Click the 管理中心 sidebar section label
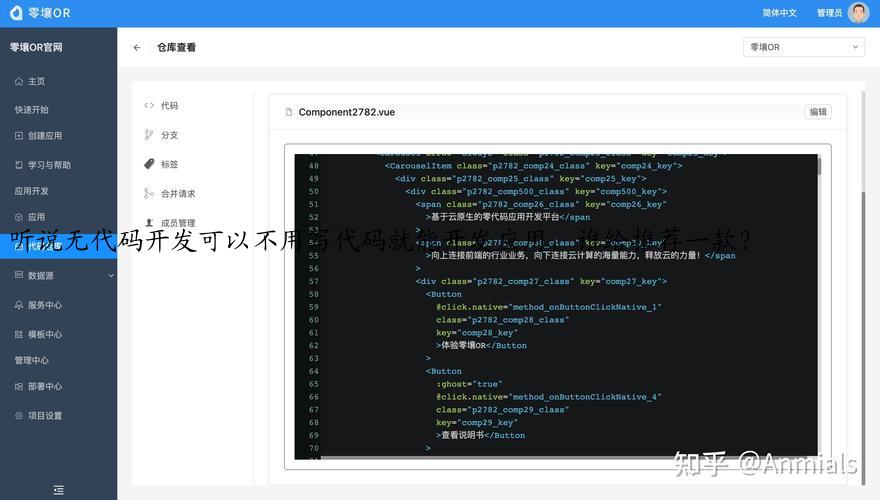Image resolution: width=880 pixels, height=500 pixels. [31, 360]
